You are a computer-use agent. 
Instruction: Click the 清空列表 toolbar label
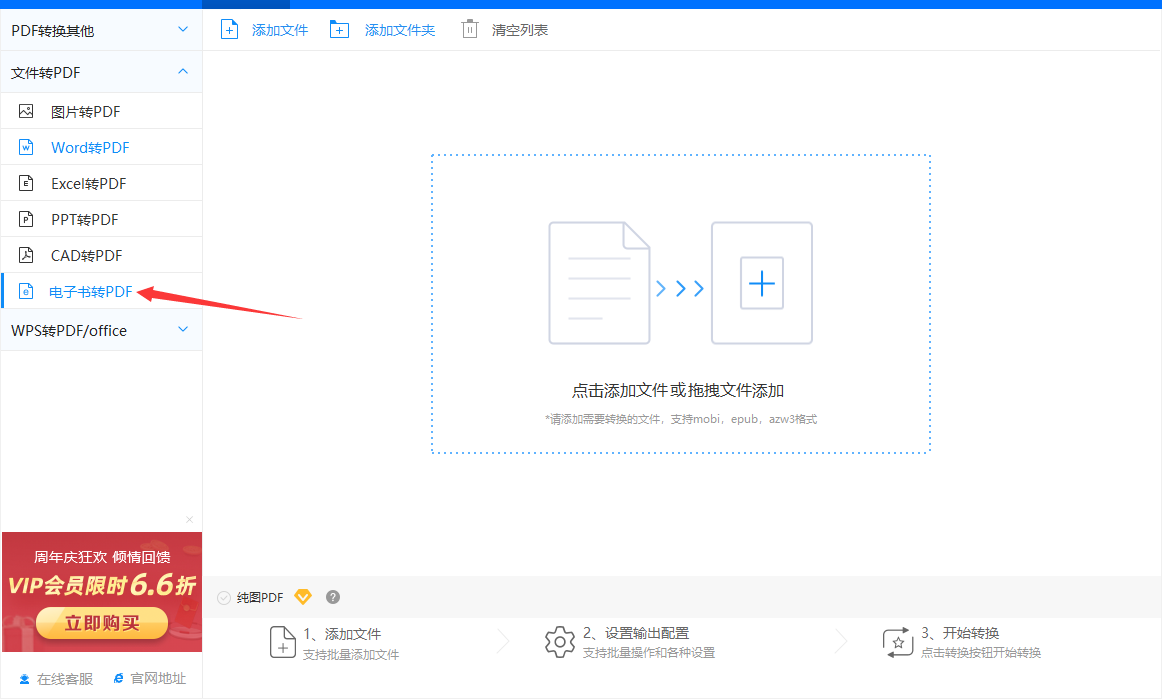(x=519, y=30)
